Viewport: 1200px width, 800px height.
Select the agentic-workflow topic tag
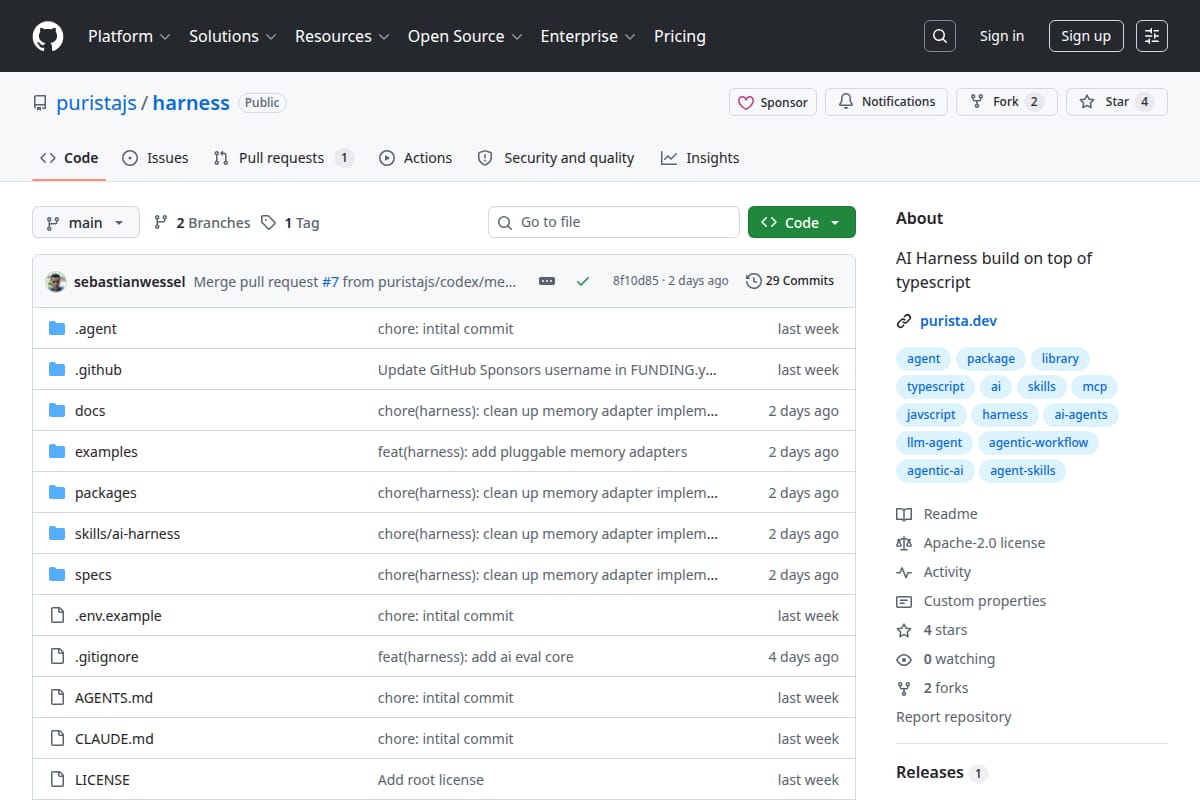1038,442
